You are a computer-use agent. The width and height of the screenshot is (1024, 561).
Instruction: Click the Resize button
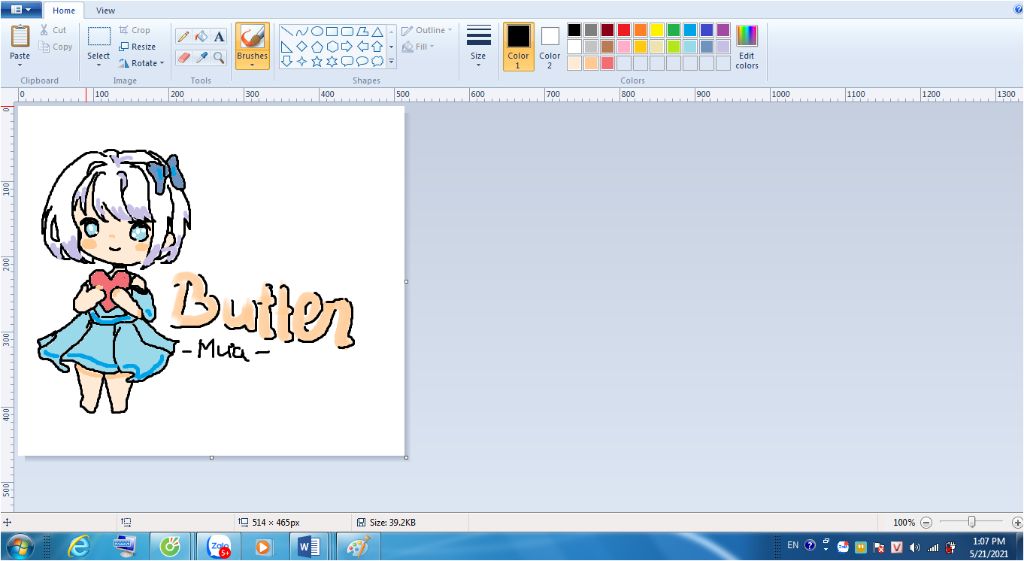click(137, 47)
